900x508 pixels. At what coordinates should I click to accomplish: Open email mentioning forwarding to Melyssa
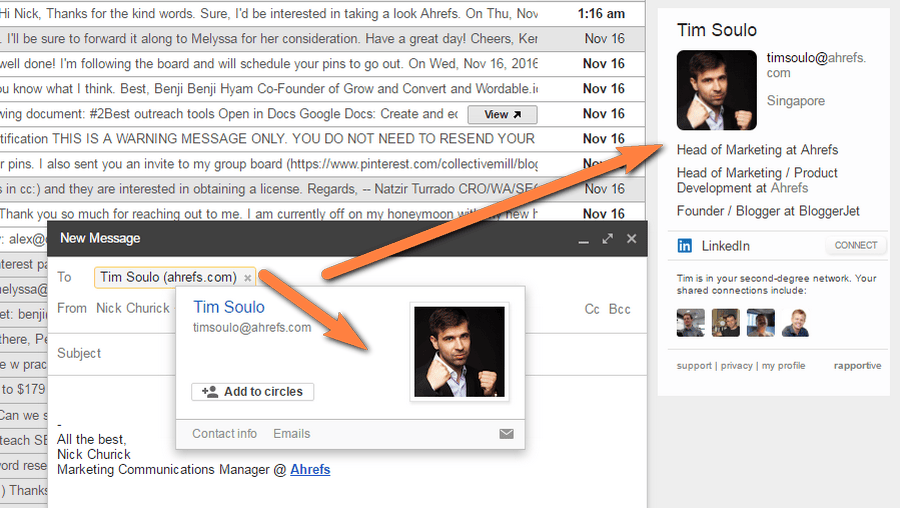321,38
